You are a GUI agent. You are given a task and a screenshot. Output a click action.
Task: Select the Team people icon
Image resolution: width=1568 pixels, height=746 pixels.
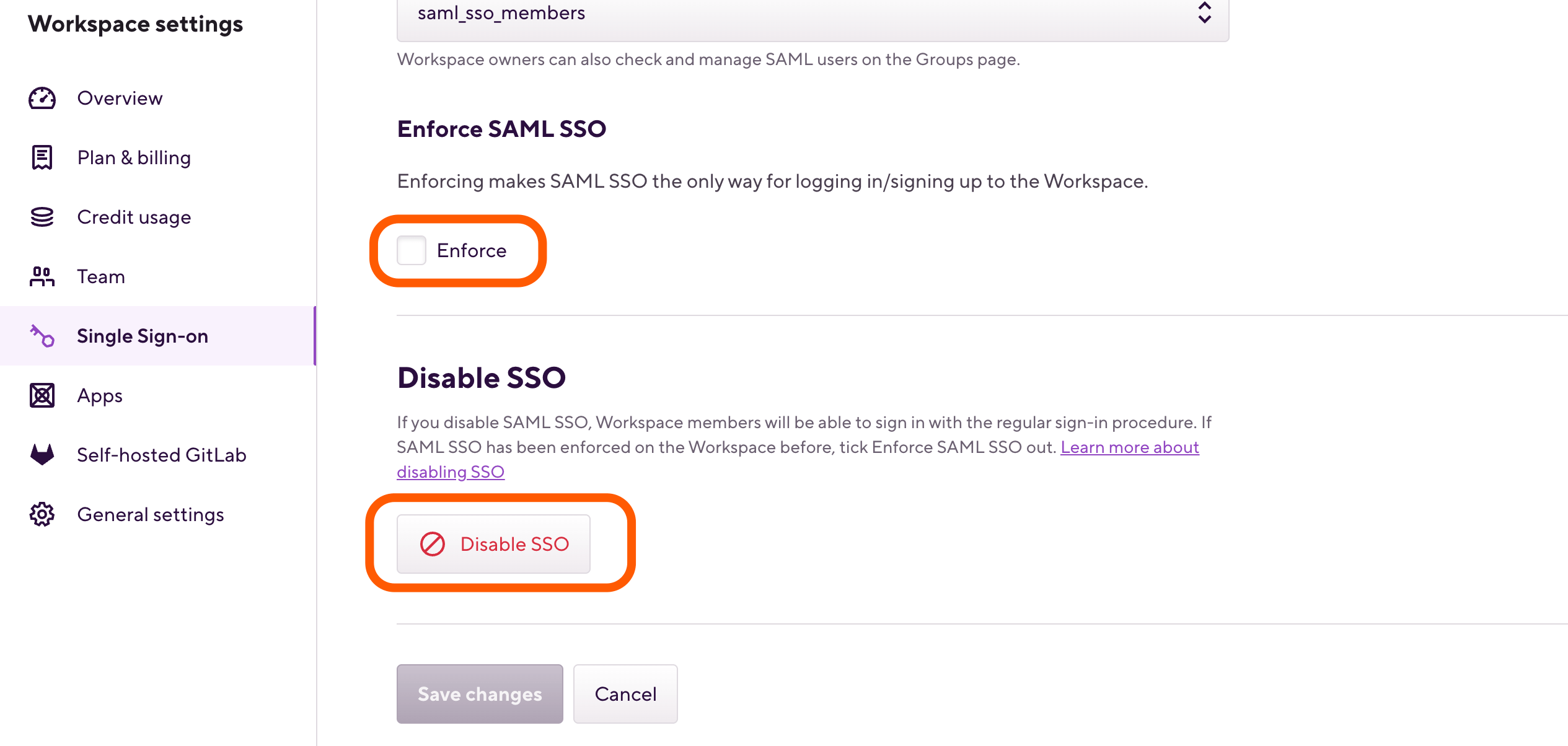pos(41,276)
